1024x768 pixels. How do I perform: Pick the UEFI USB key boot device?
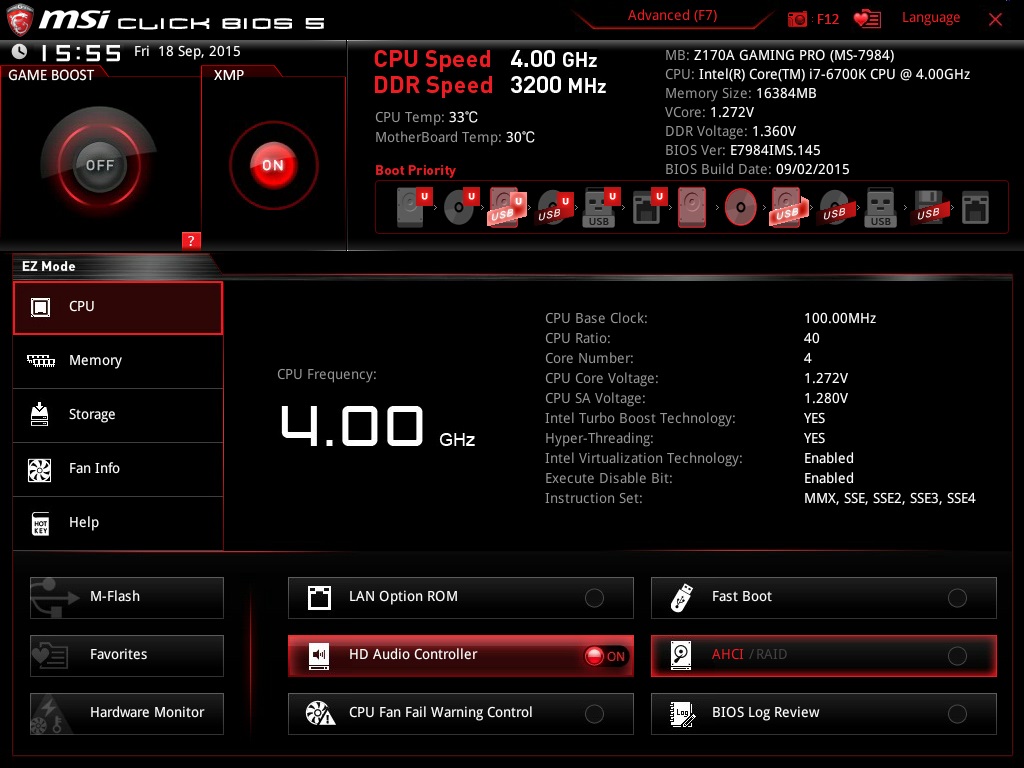tap(600, 207)
